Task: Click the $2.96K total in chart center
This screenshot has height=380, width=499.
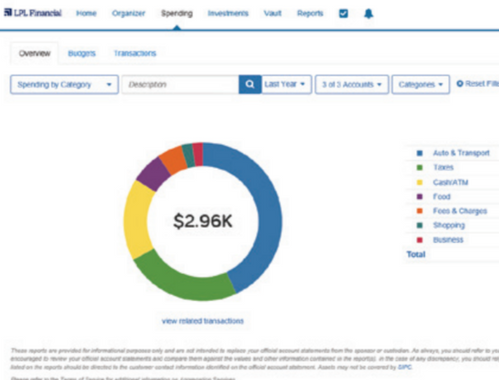Action: point(203,221)
